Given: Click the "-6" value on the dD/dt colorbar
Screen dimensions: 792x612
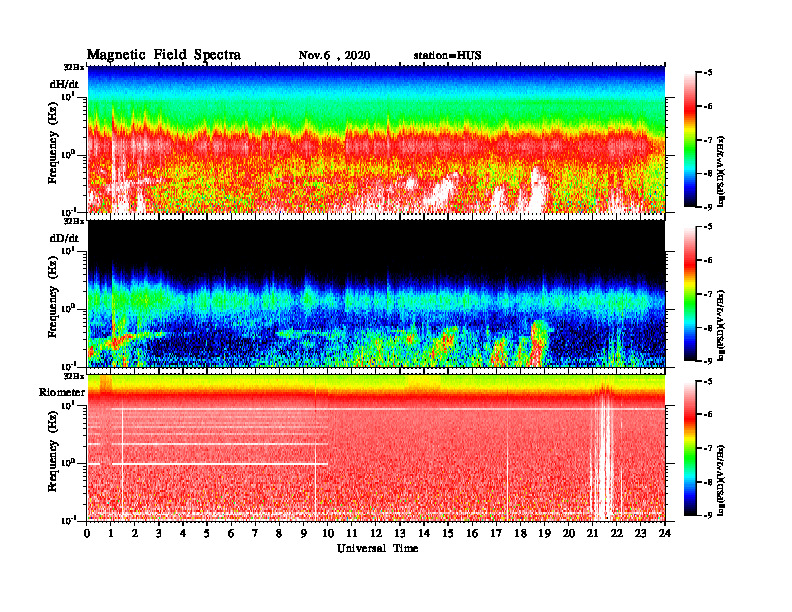Looking at the screenshot, I should pyautogui.click(x=708, y=260).
